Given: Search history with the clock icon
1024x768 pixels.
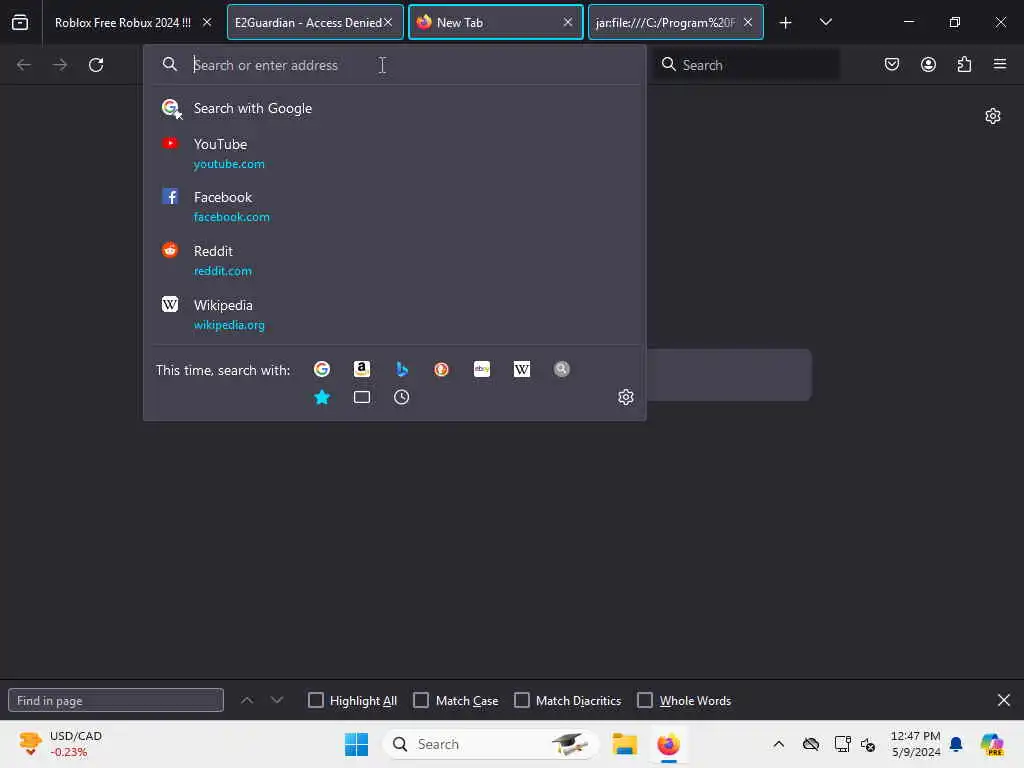Looking at the screenshot, I should click(x=402, y=397).
